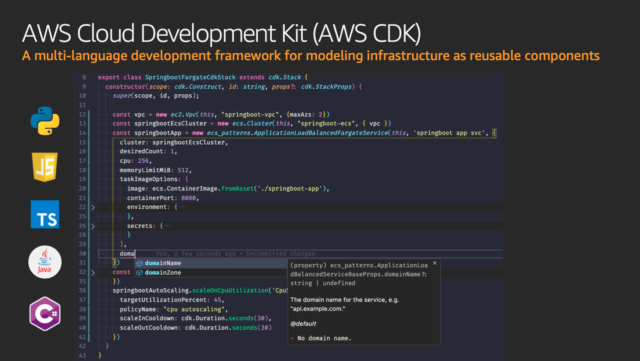Click the Java coffee cup icon
Viewport: 640px width, 361px height.
pyautogui.click(x=45, y=262)
